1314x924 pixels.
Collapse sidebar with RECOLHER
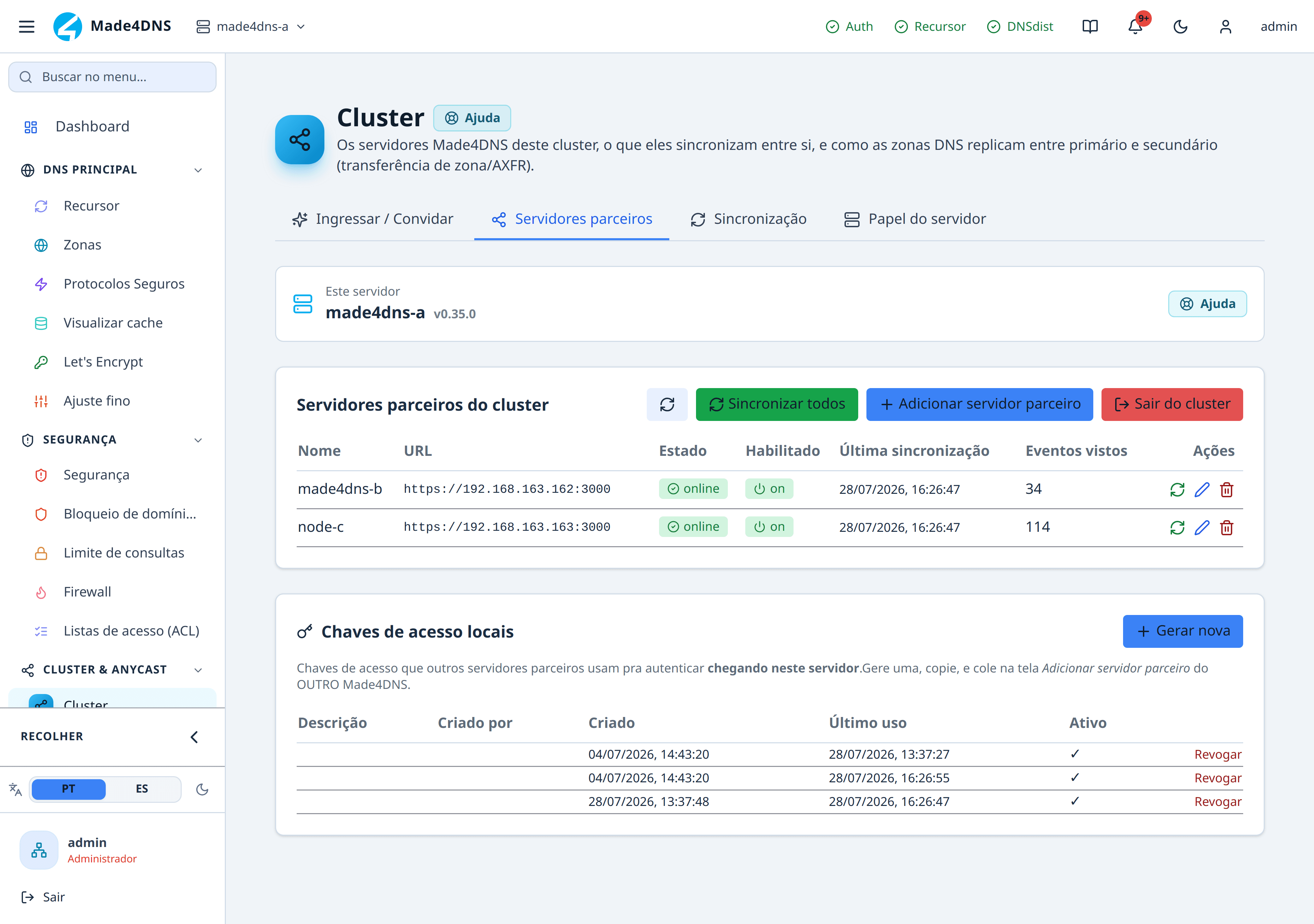[x=112, y=737]
